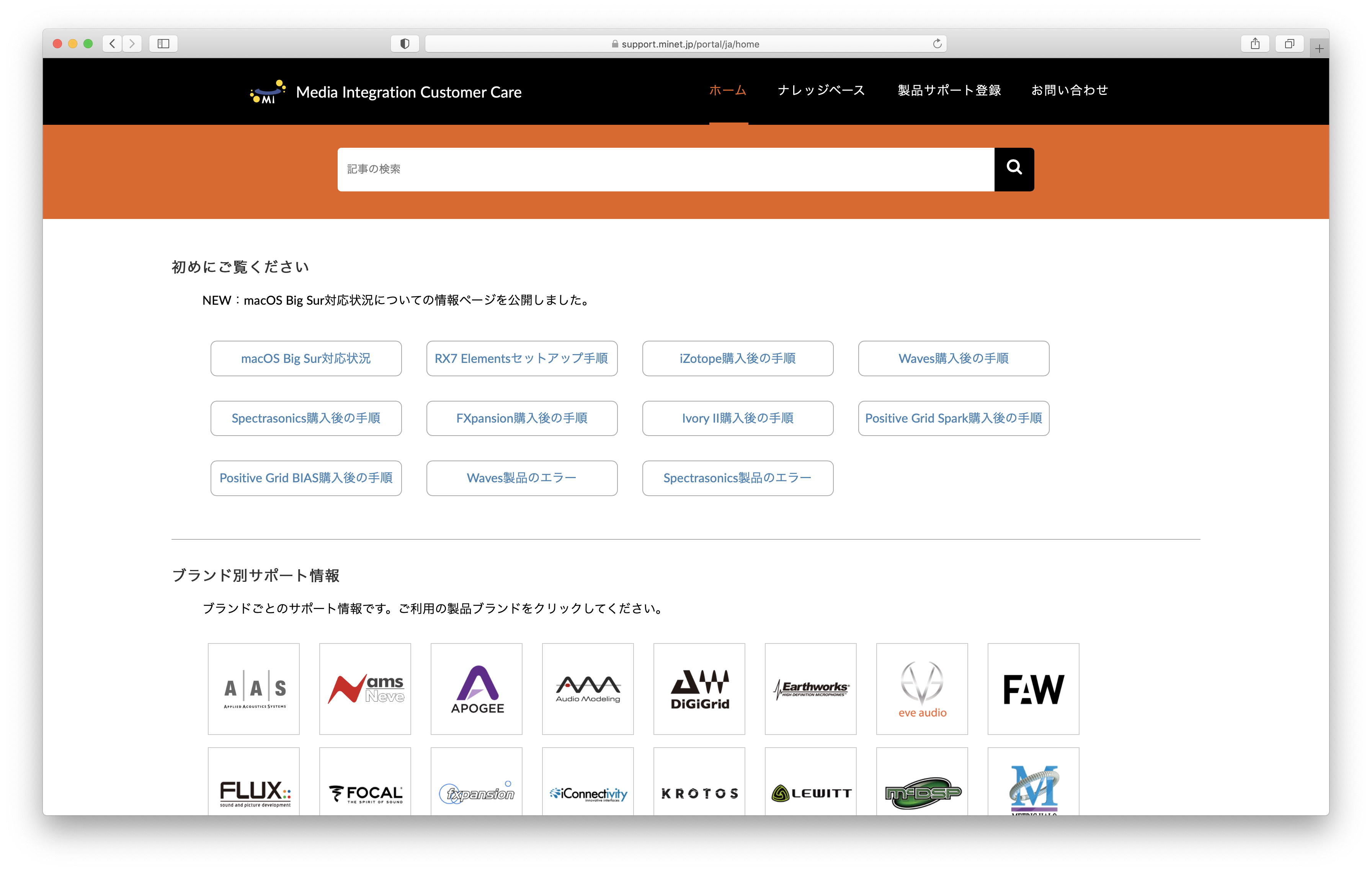Open Waves製品のエラー button
Screen dimensions: 1372x872
(x=521, y=478)
